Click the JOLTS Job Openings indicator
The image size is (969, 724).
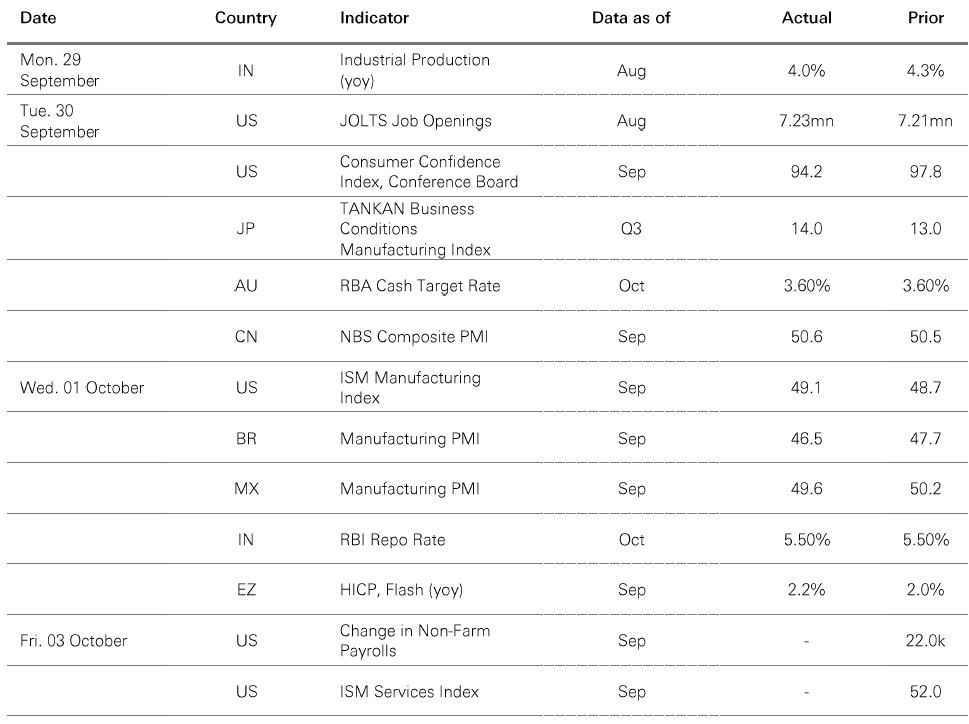[x=415, y=121]
